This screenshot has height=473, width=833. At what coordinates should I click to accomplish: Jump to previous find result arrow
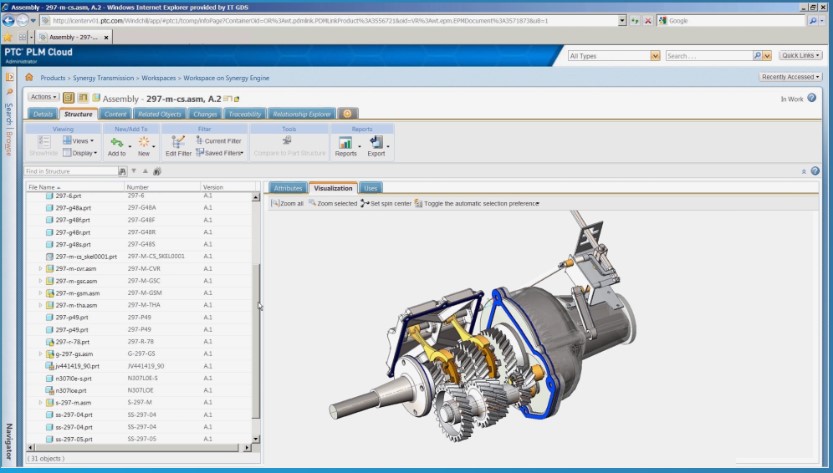pos(145,171)
